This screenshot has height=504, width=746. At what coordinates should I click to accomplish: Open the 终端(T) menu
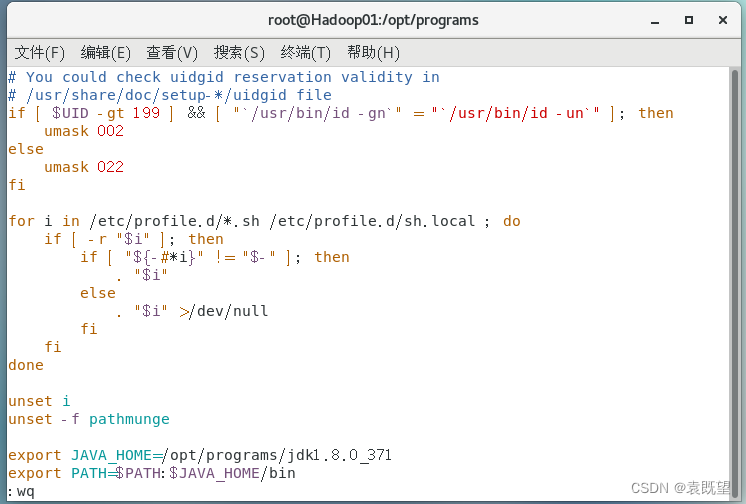point(305,52)
